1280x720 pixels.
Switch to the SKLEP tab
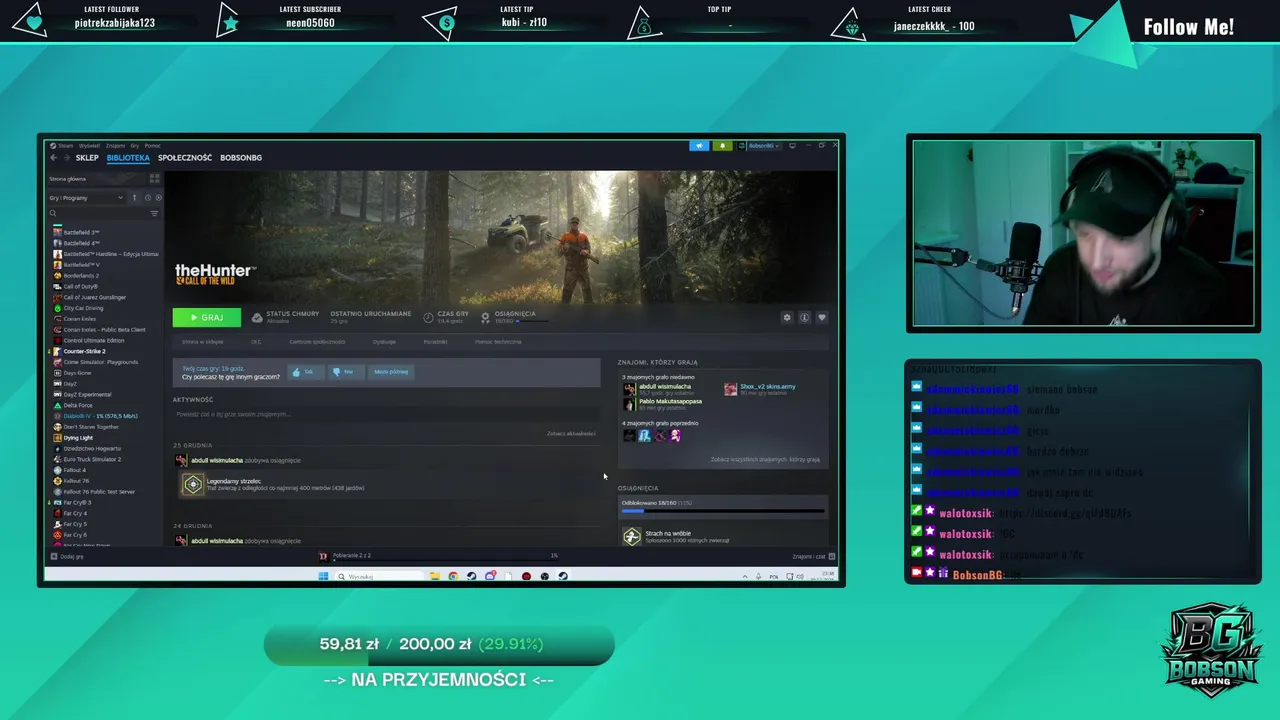tap(87, 158)
